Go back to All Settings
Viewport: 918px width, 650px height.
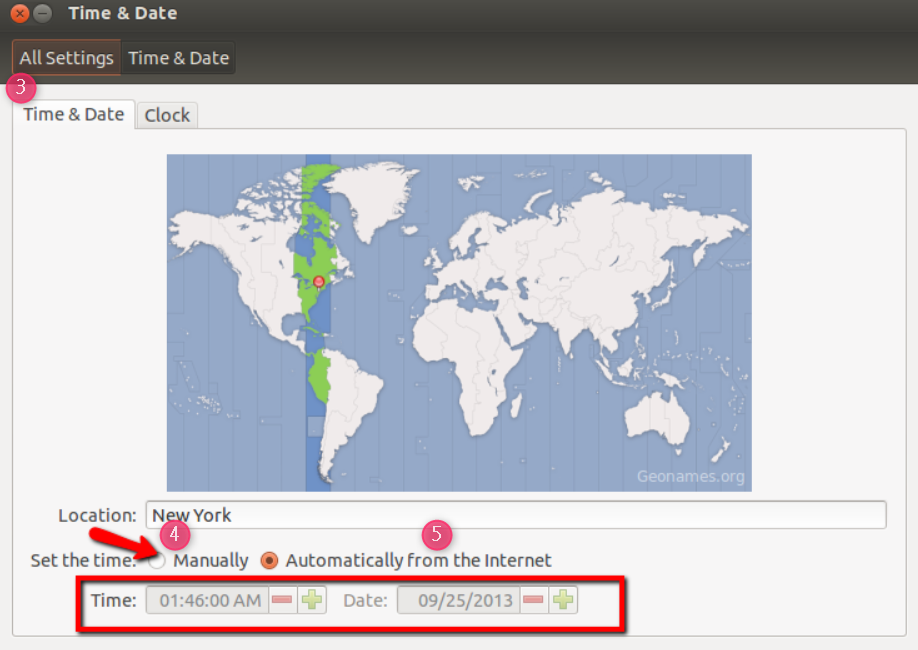point(66,58)
